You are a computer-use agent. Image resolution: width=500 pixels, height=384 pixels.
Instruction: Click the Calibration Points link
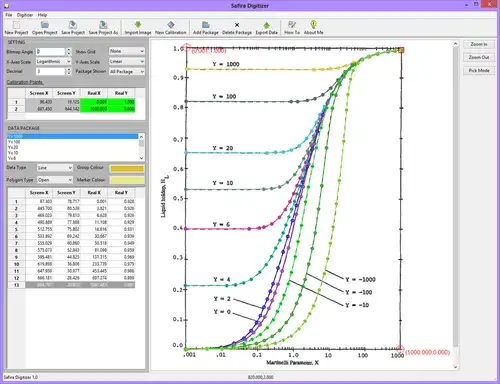(25, 82)
